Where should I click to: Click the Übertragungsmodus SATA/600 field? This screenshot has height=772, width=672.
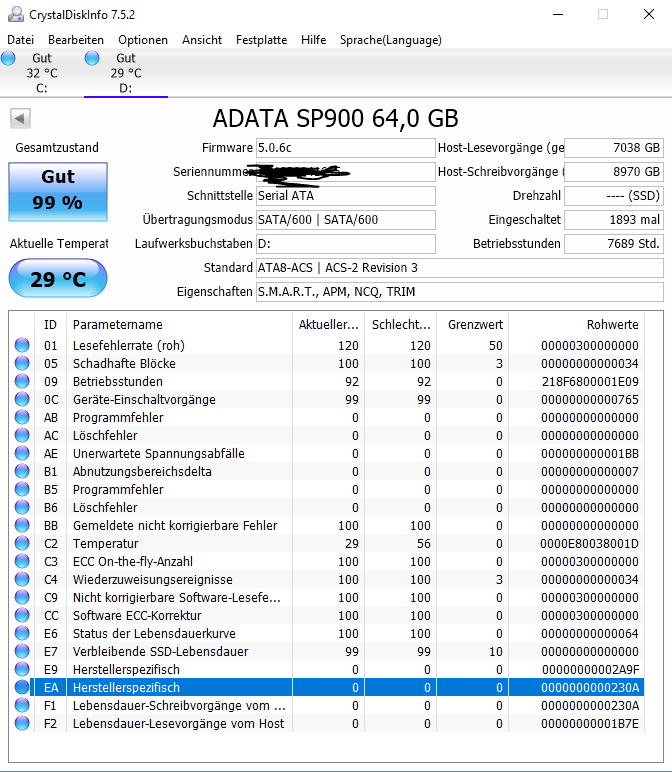tap(346, 220)
